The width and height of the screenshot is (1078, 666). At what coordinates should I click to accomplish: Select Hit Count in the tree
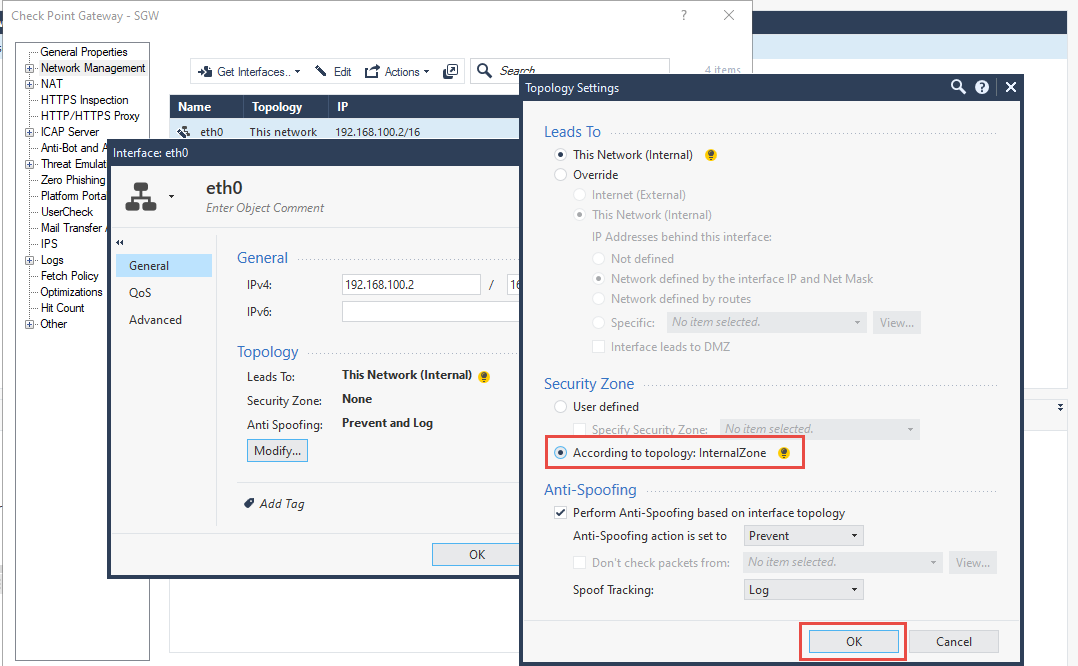63,308
